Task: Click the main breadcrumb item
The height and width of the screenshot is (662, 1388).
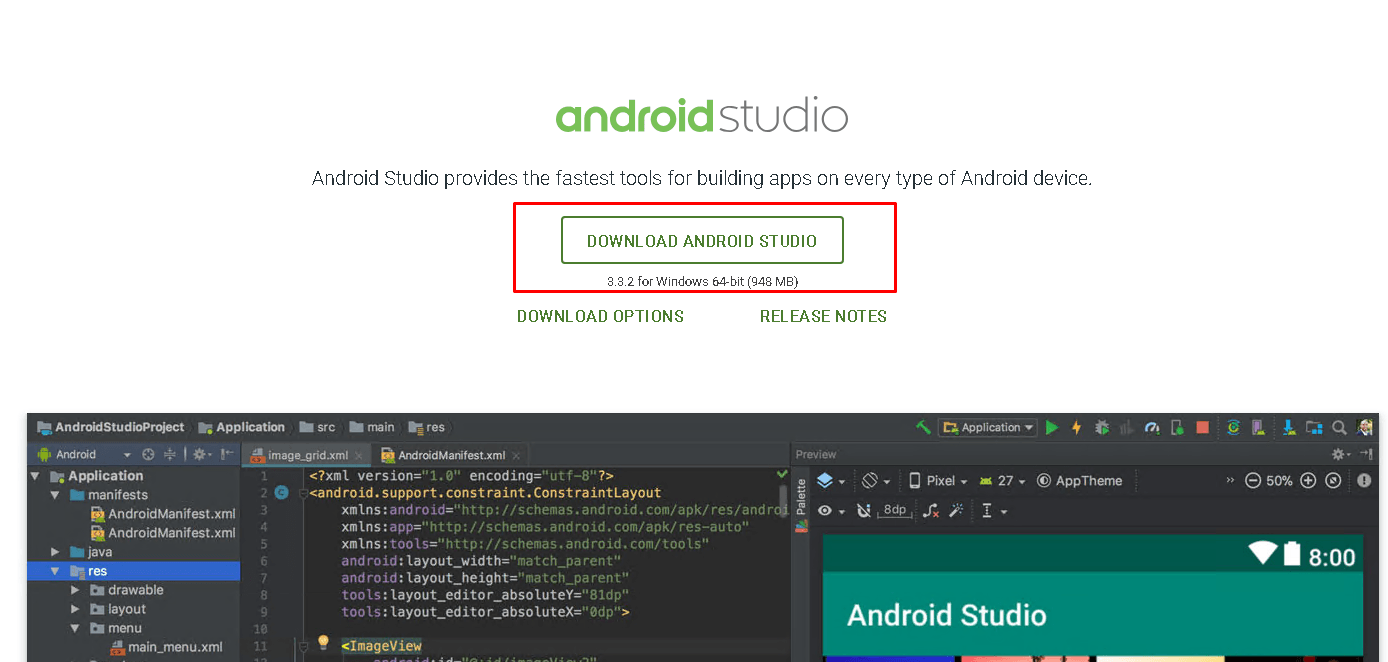Action: pos(372,427)
